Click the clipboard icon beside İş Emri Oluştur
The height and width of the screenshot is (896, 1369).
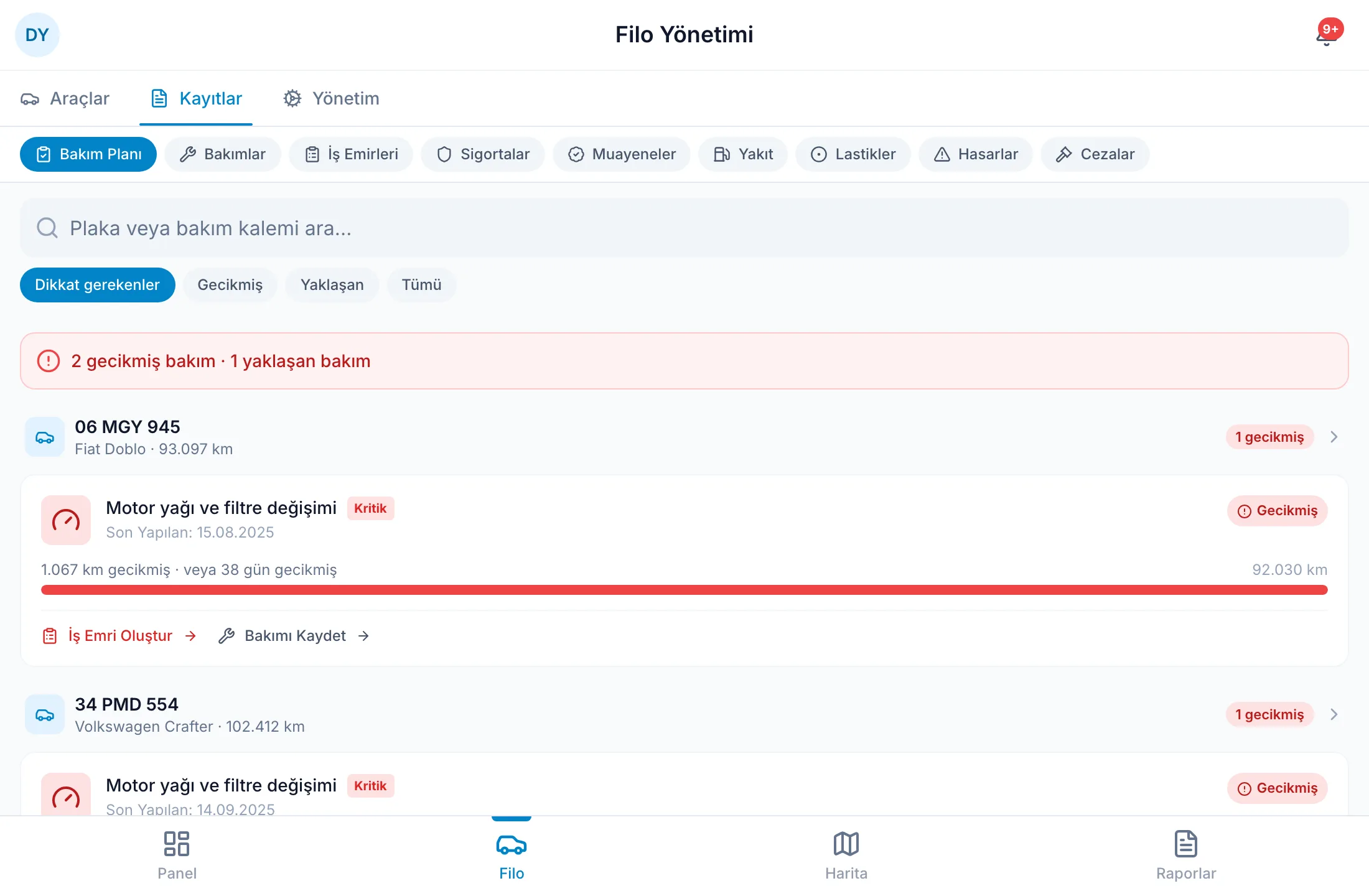pos(50,636)
